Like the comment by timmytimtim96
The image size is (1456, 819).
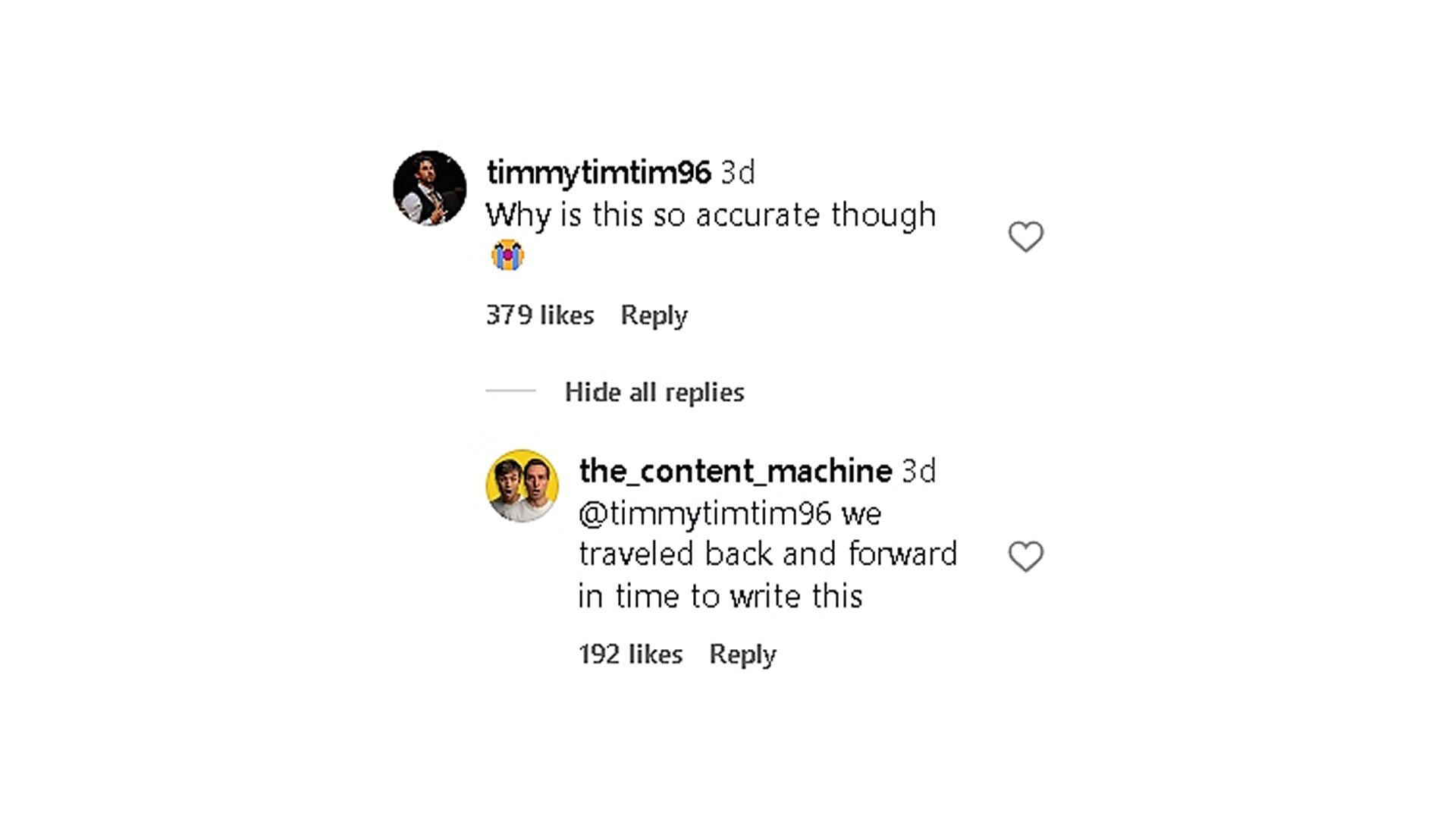pos(1025,237)
